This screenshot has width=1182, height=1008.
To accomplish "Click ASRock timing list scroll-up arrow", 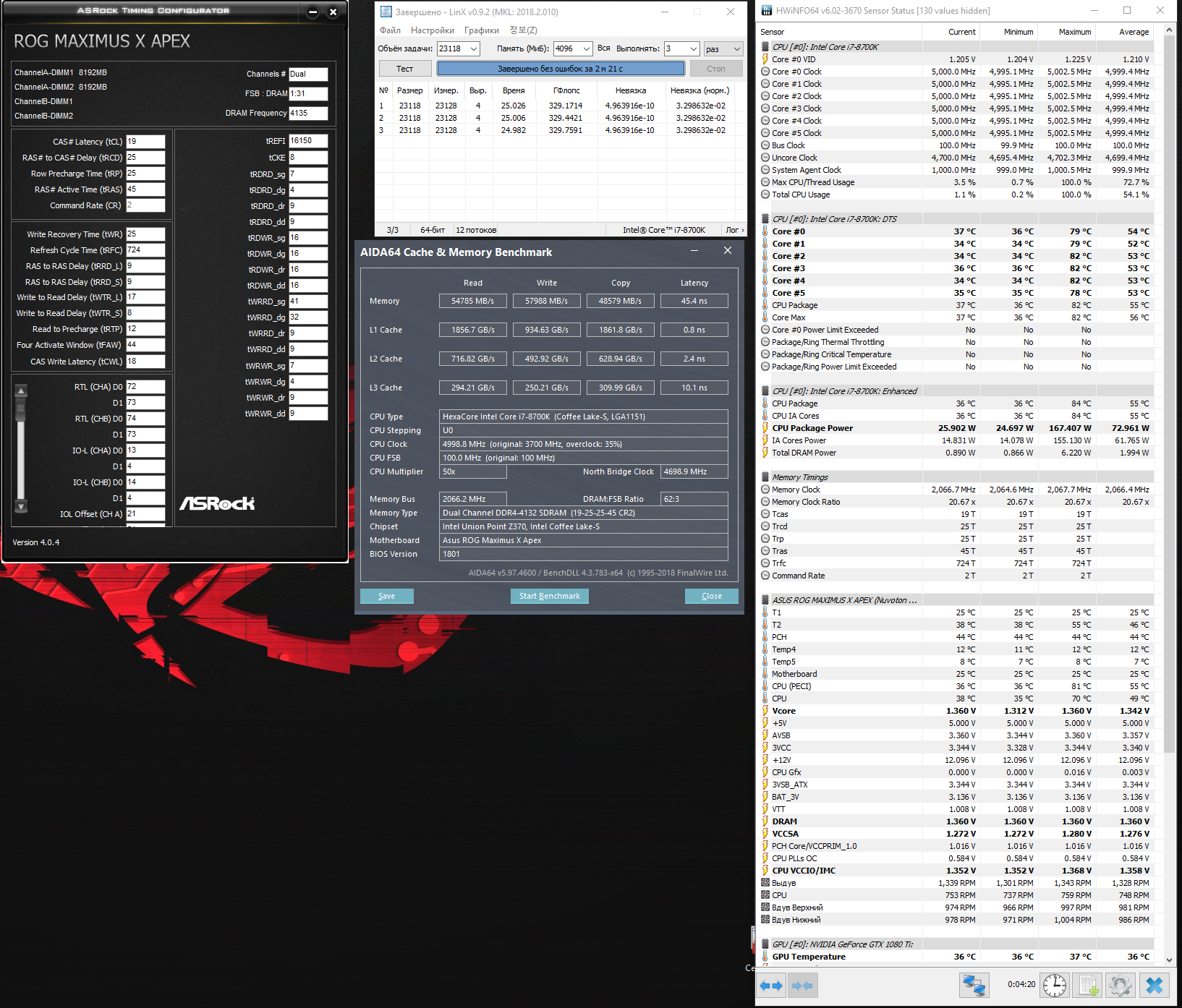I will pos(21,391).
